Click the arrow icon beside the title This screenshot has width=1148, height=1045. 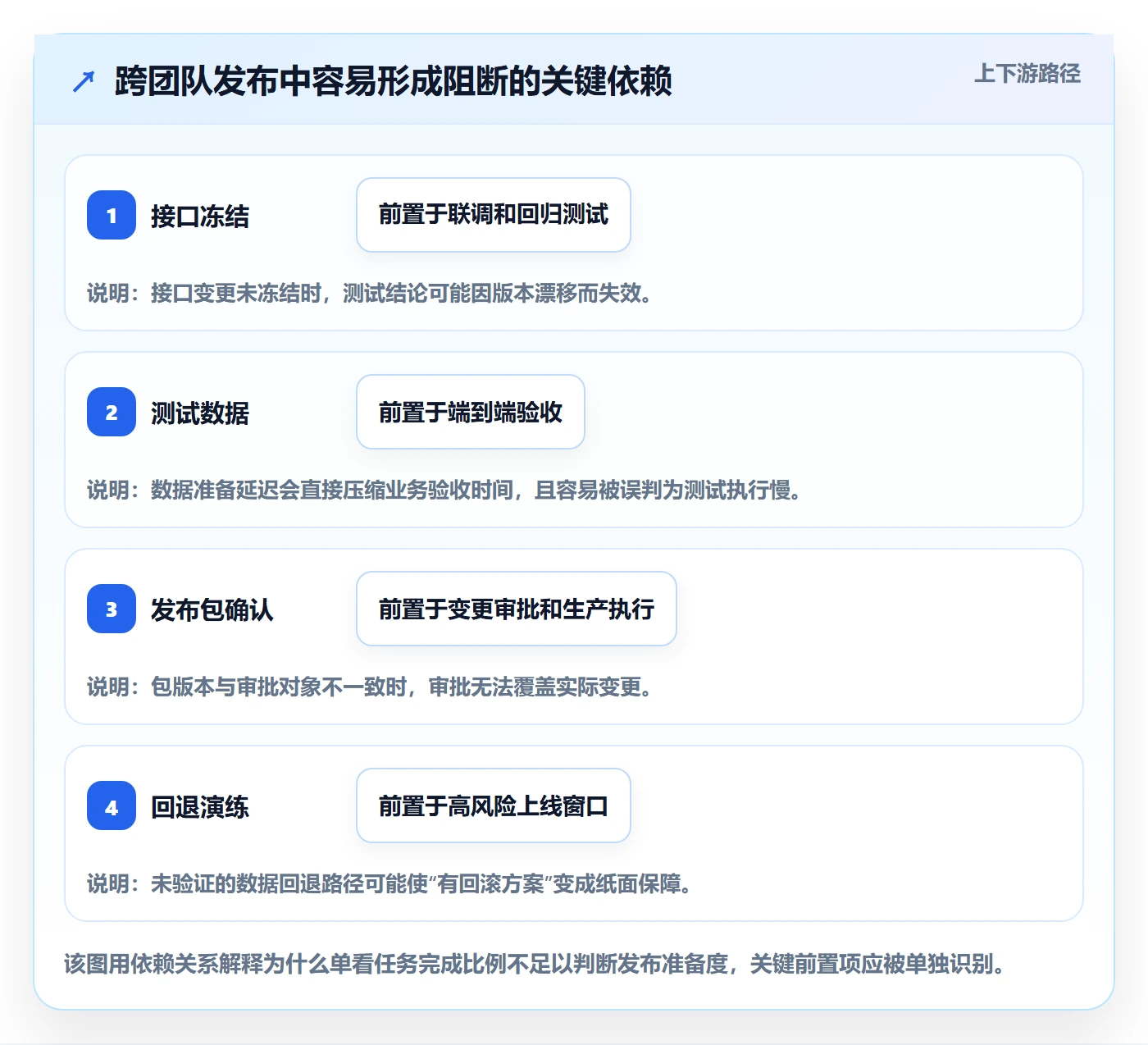point(84,81)
